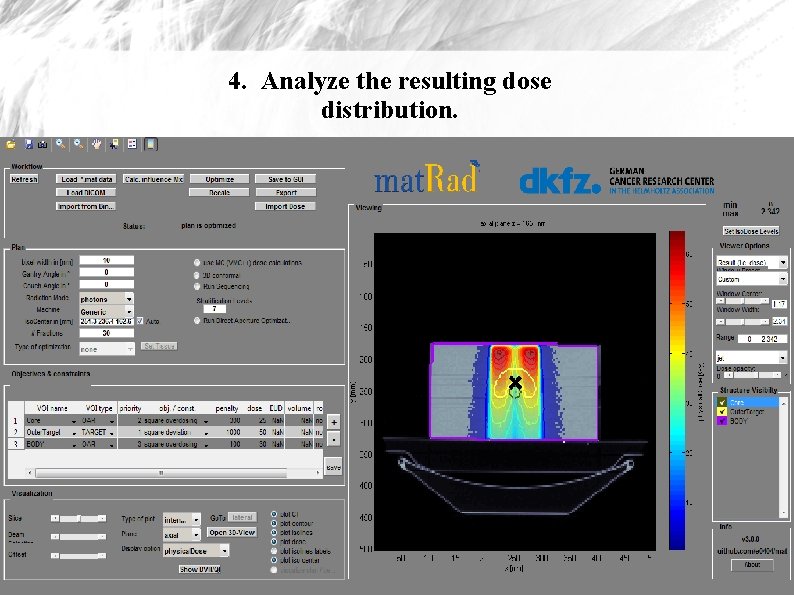Select the Zoom Out magnifier tool
The image size is (794, 595).
tap(78, 145)
